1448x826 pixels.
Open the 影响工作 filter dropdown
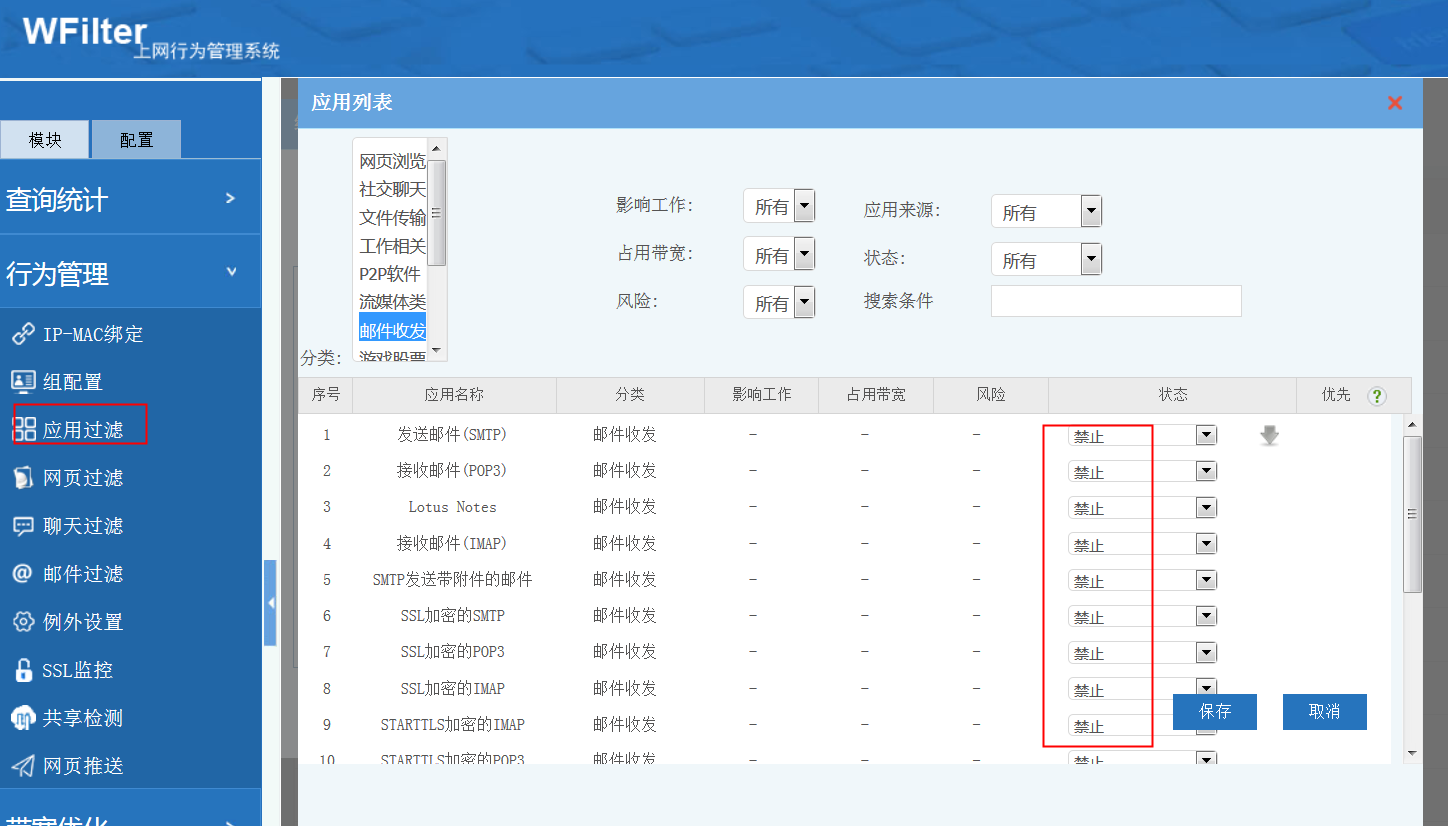[804, 207]
